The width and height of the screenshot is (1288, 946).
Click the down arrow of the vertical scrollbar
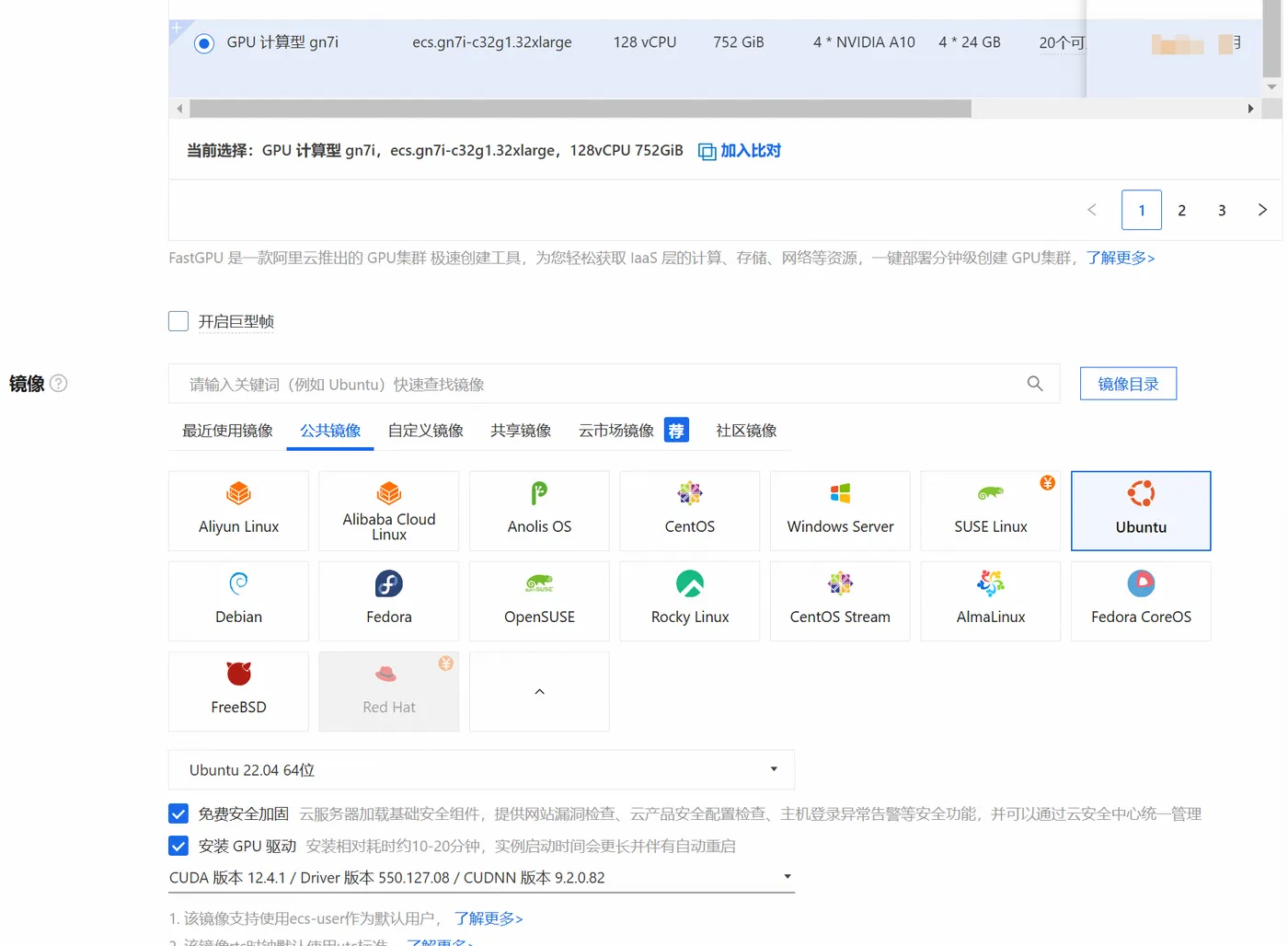click(x=1272, y=87)
